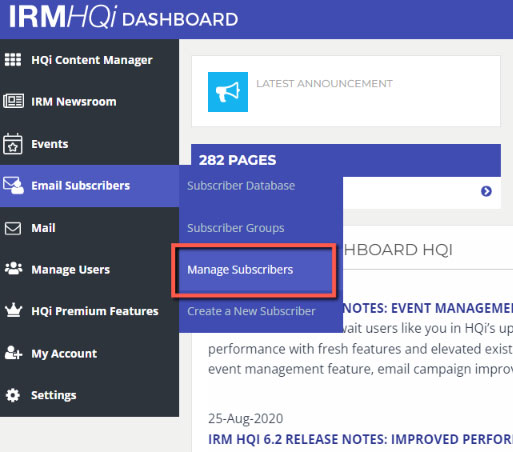Click the IRM Newsroom newspaper icon
The height and width of the screenshot is (452, 513).
[13, 101]
